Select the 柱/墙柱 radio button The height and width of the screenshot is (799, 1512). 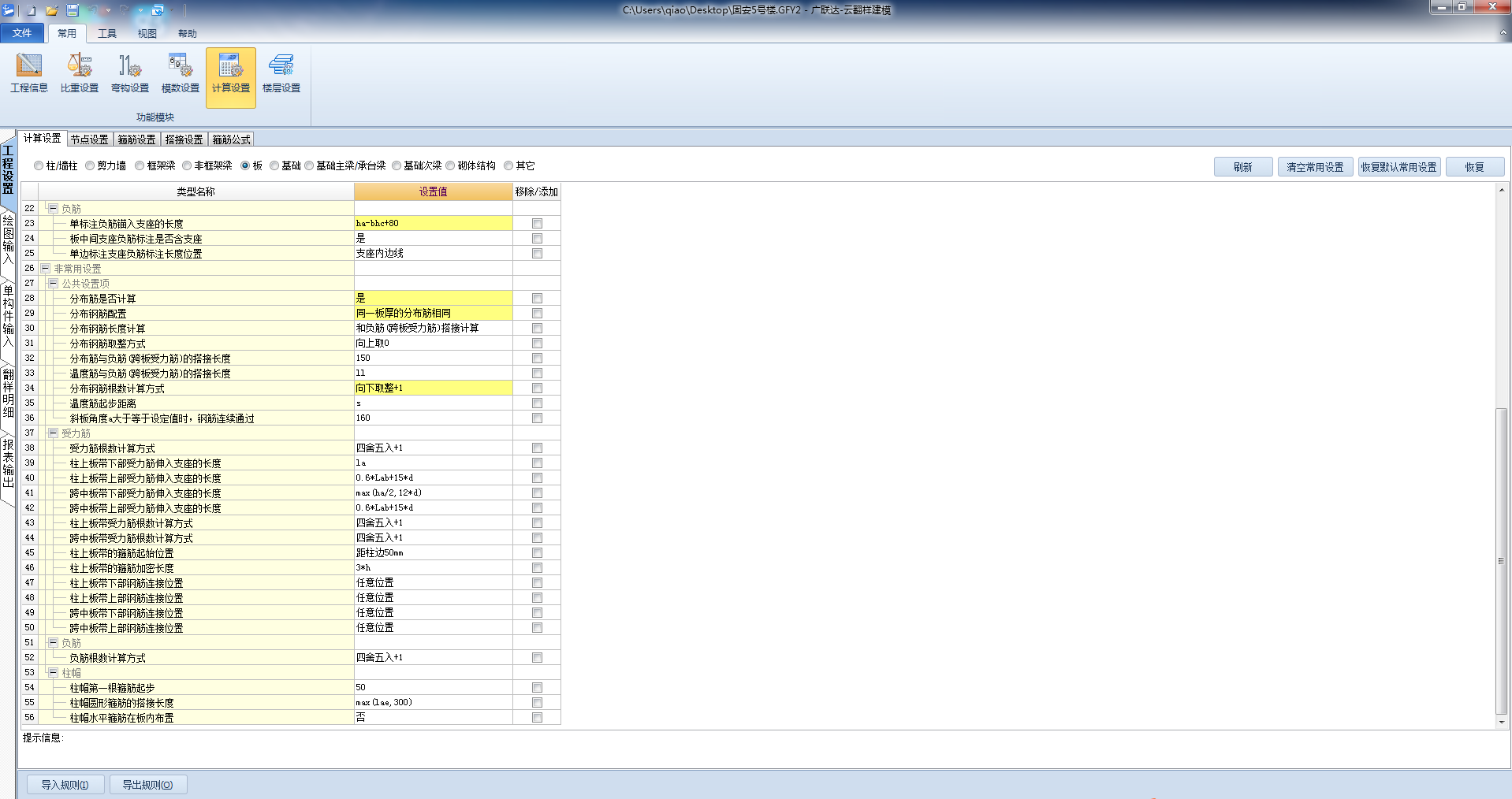coord(39,165)
